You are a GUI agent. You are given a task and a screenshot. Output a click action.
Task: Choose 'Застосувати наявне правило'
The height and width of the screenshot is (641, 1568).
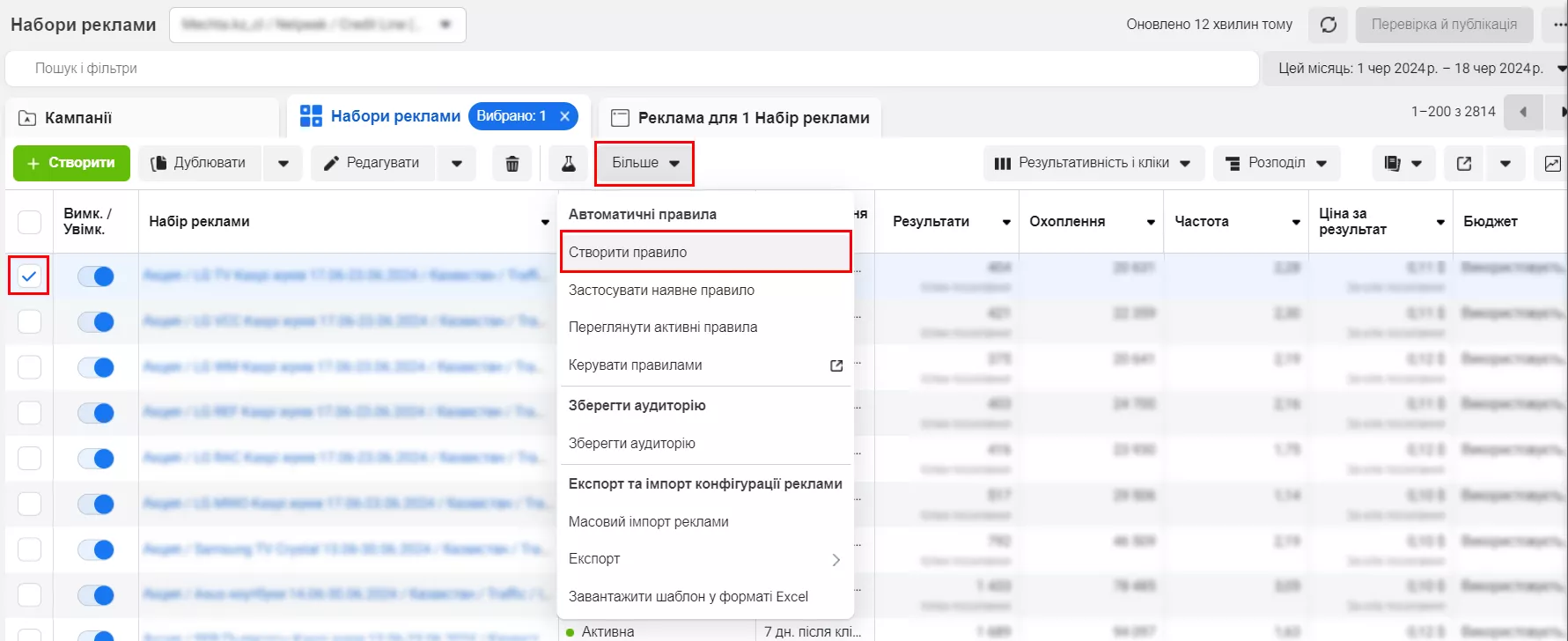point(705,291)
